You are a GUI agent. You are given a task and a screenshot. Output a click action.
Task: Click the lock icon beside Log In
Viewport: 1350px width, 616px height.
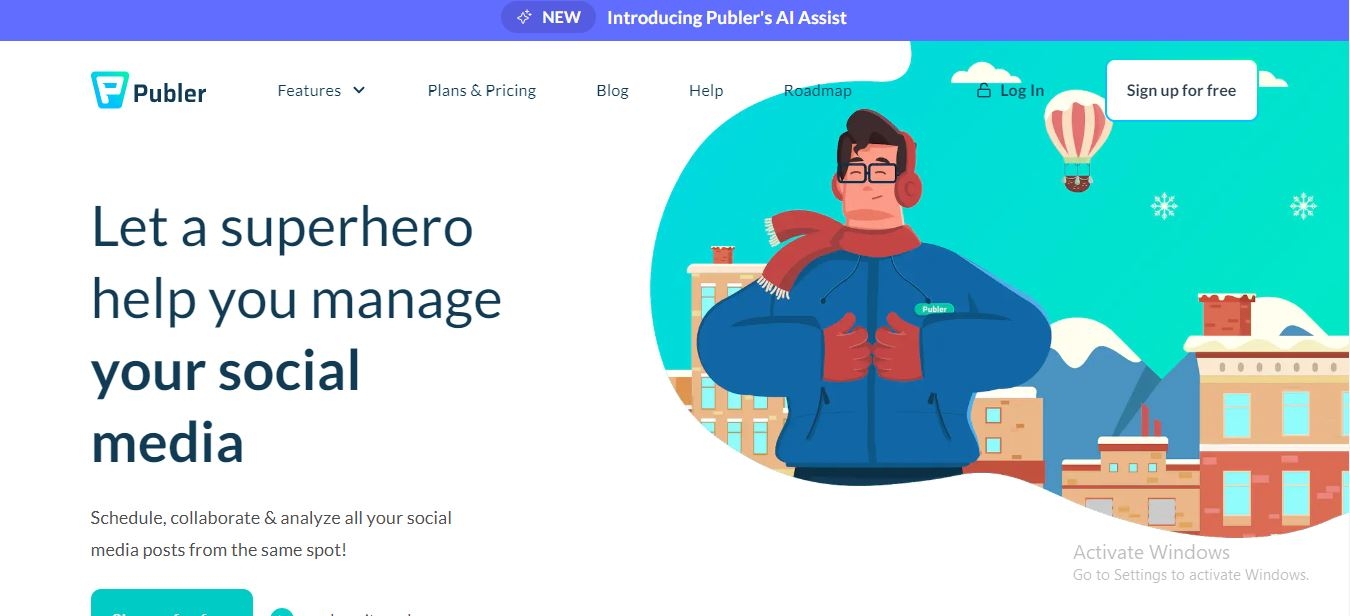pos(984,90)
